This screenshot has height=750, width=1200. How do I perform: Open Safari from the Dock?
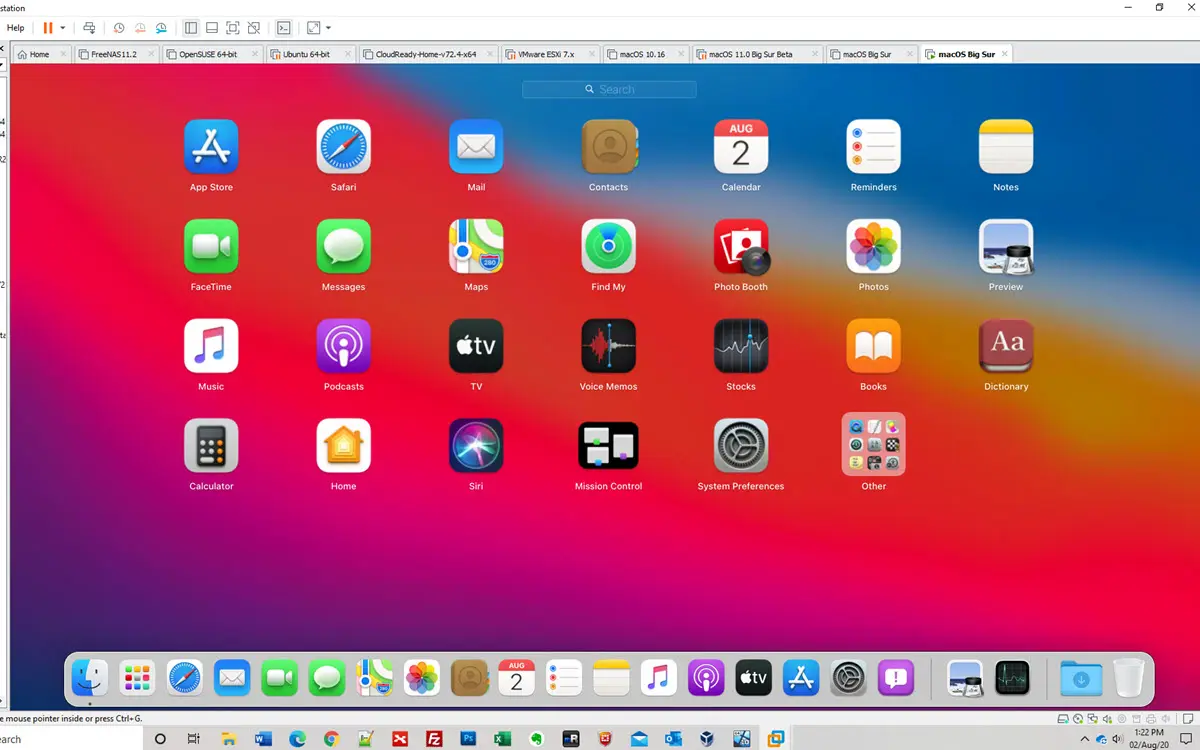coord(185,678)
